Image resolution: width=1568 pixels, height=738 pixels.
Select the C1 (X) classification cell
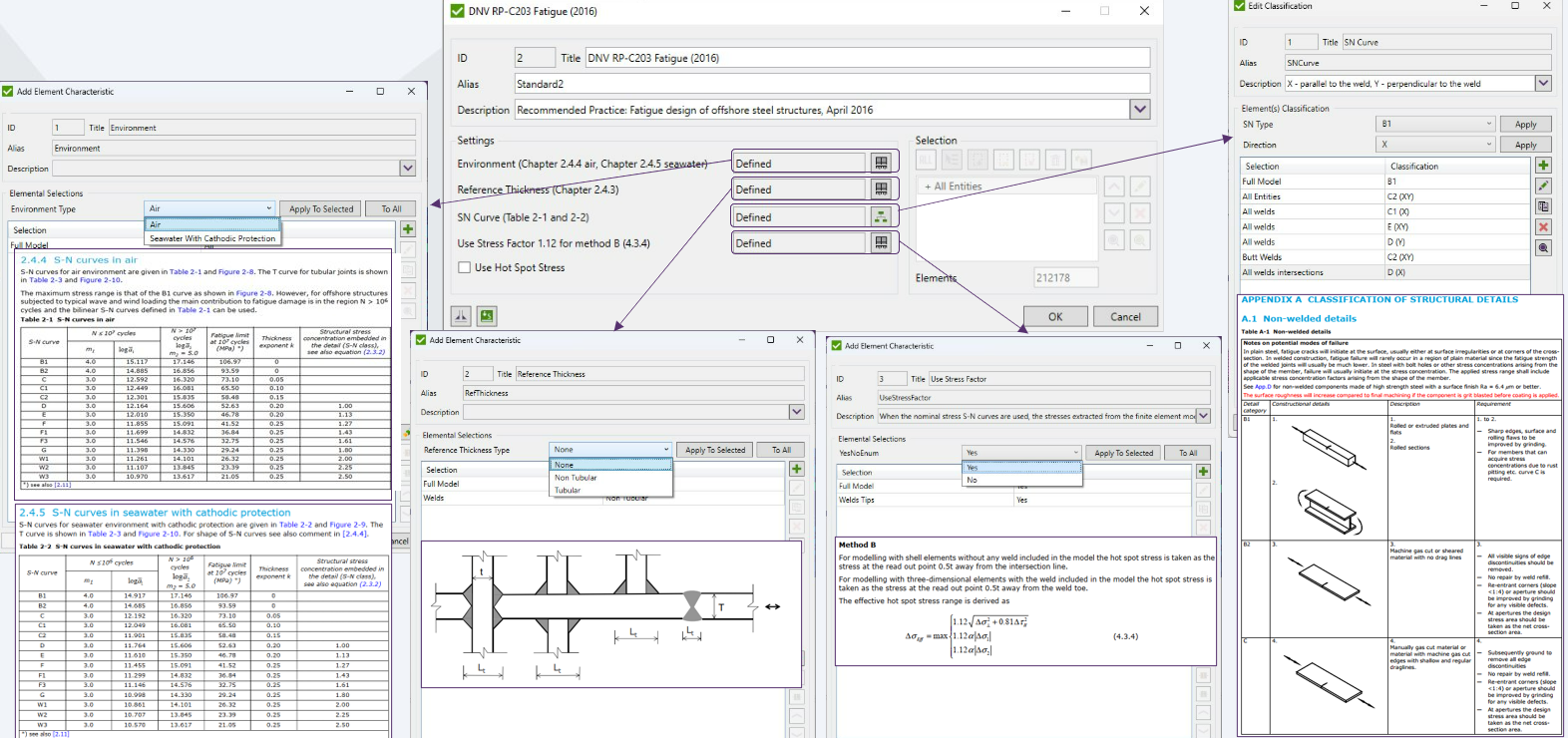pos(1457,211)
